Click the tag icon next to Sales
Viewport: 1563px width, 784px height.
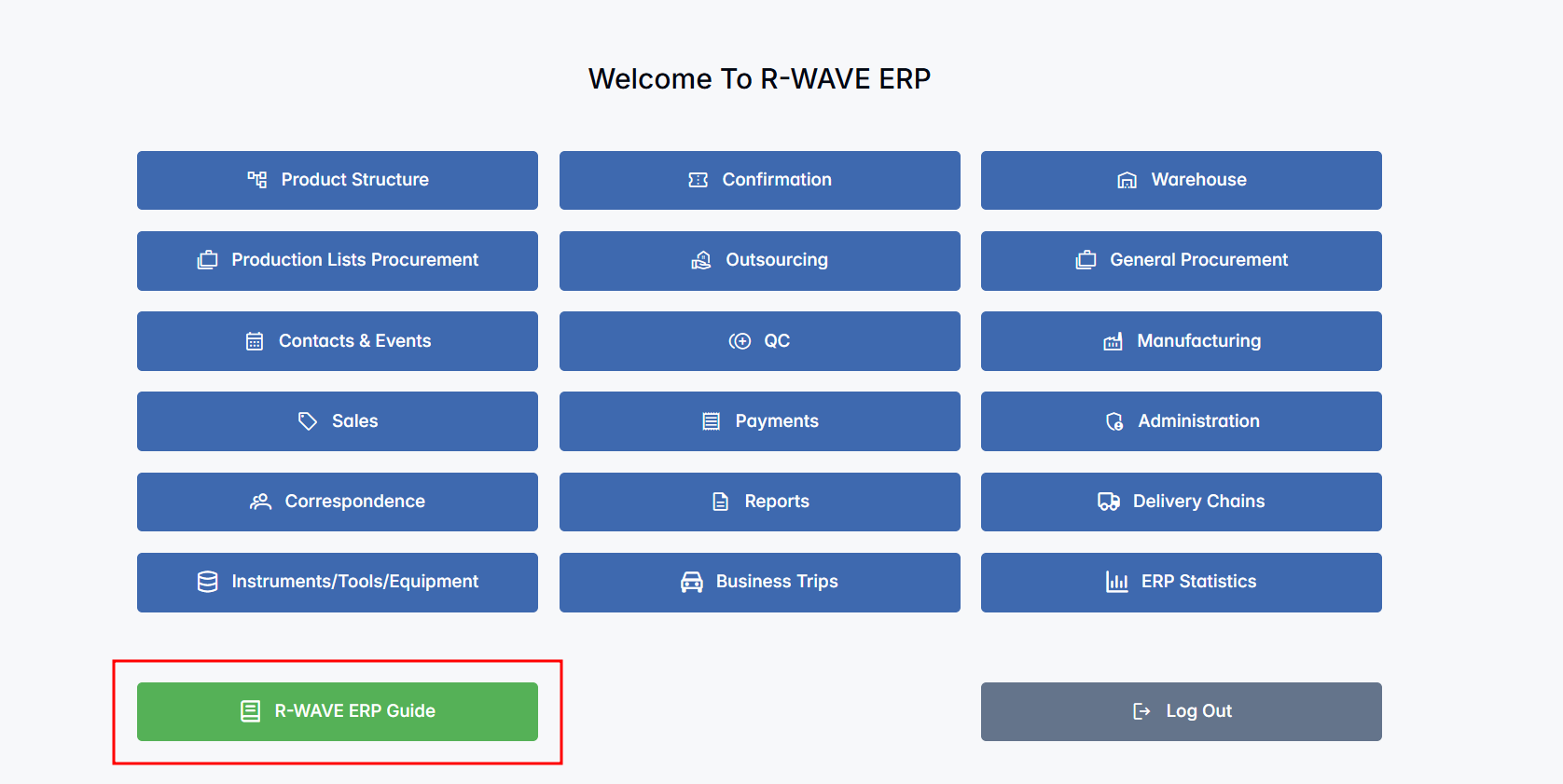click(308, 421)
